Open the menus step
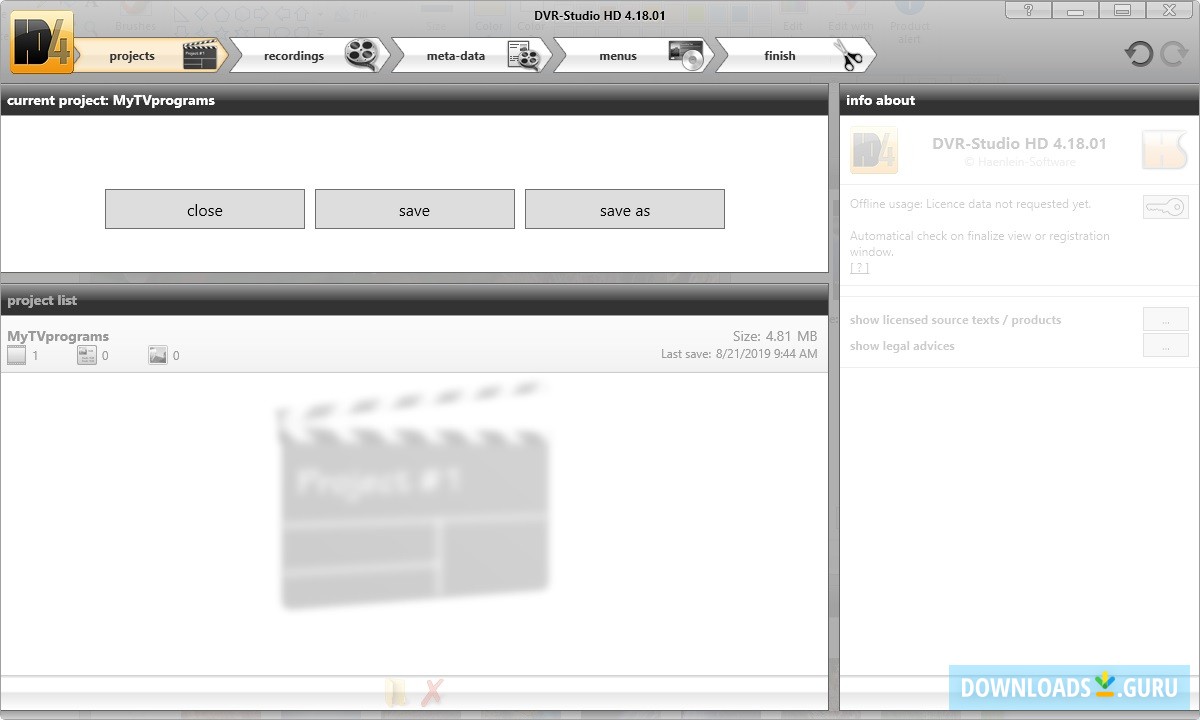 pos(634,55)
